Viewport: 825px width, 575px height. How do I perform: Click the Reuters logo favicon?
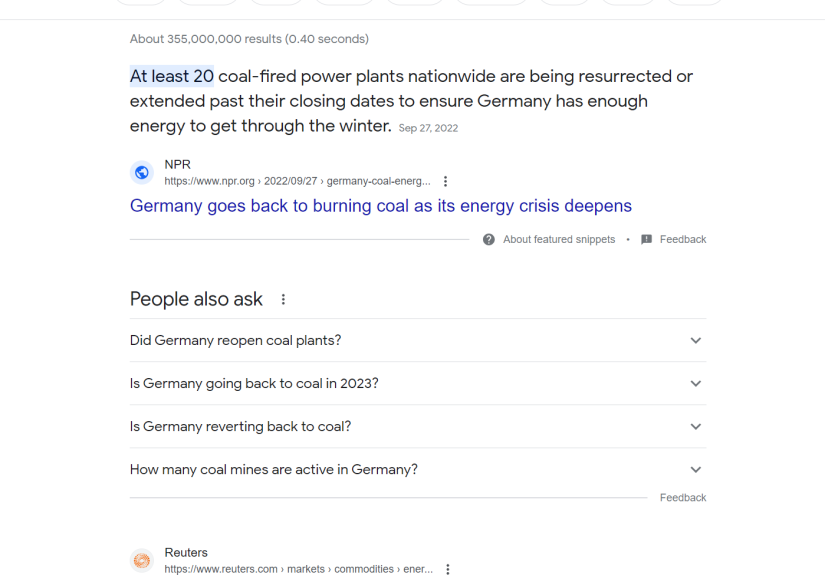coord(142,561)
